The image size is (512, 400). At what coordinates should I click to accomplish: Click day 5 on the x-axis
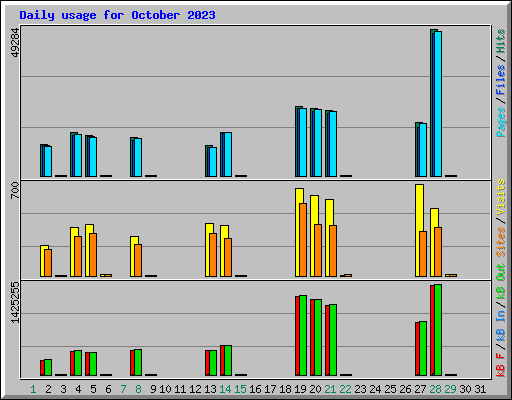coord(93,389)
